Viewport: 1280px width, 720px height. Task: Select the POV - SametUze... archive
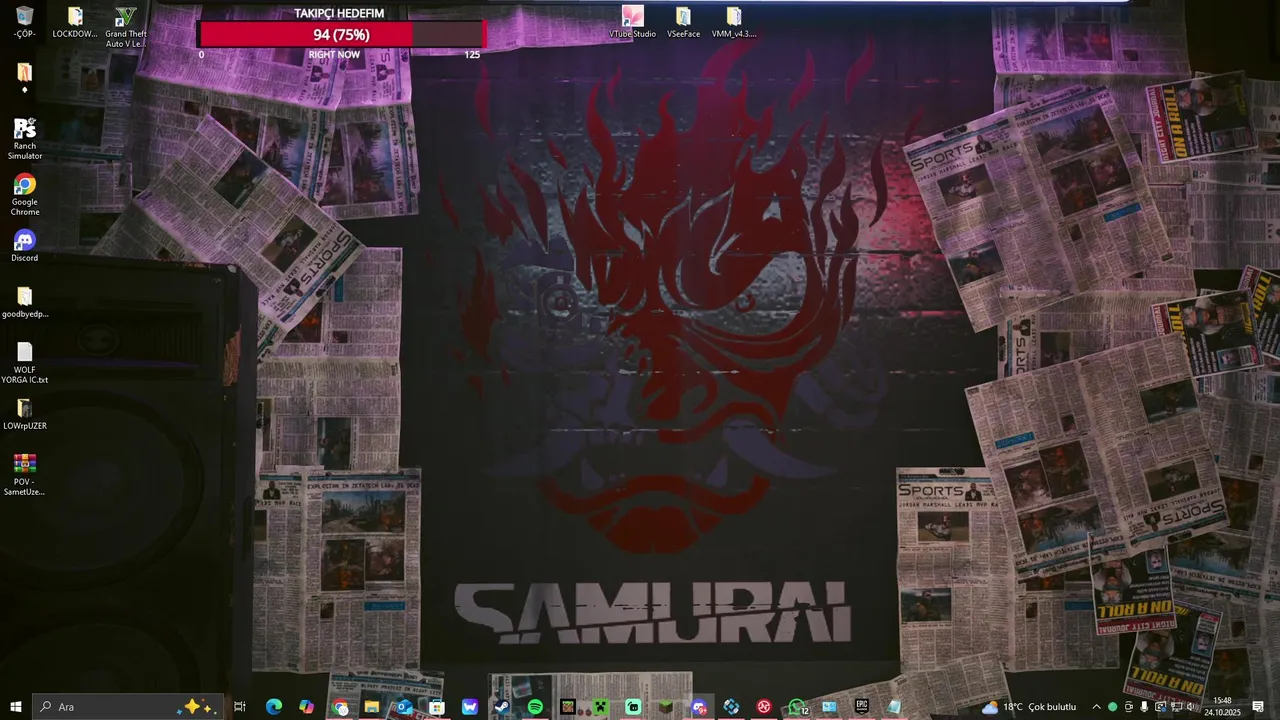25,475
